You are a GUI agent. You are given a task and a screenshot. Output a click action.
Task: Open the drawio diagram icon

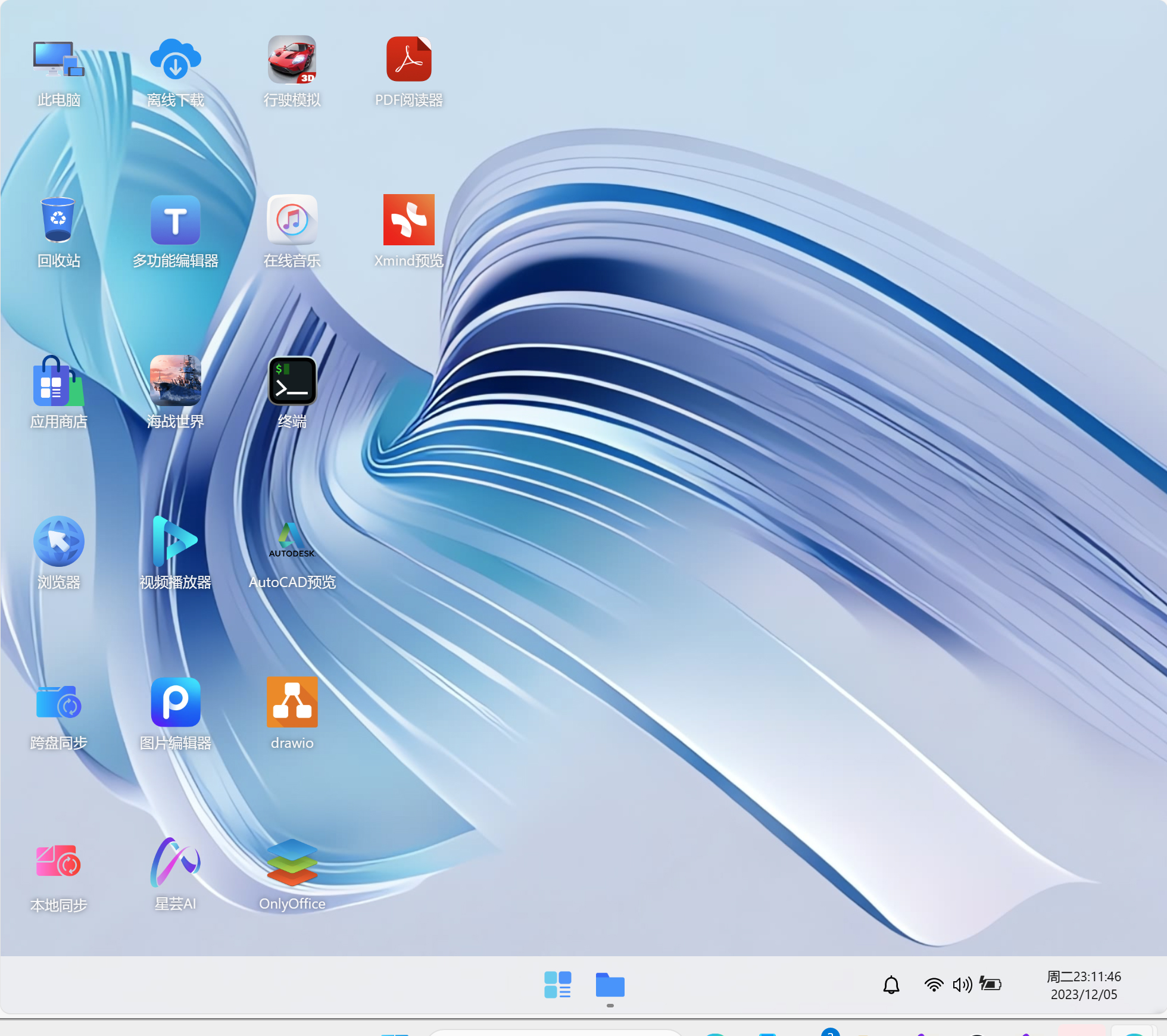(292, 703)
